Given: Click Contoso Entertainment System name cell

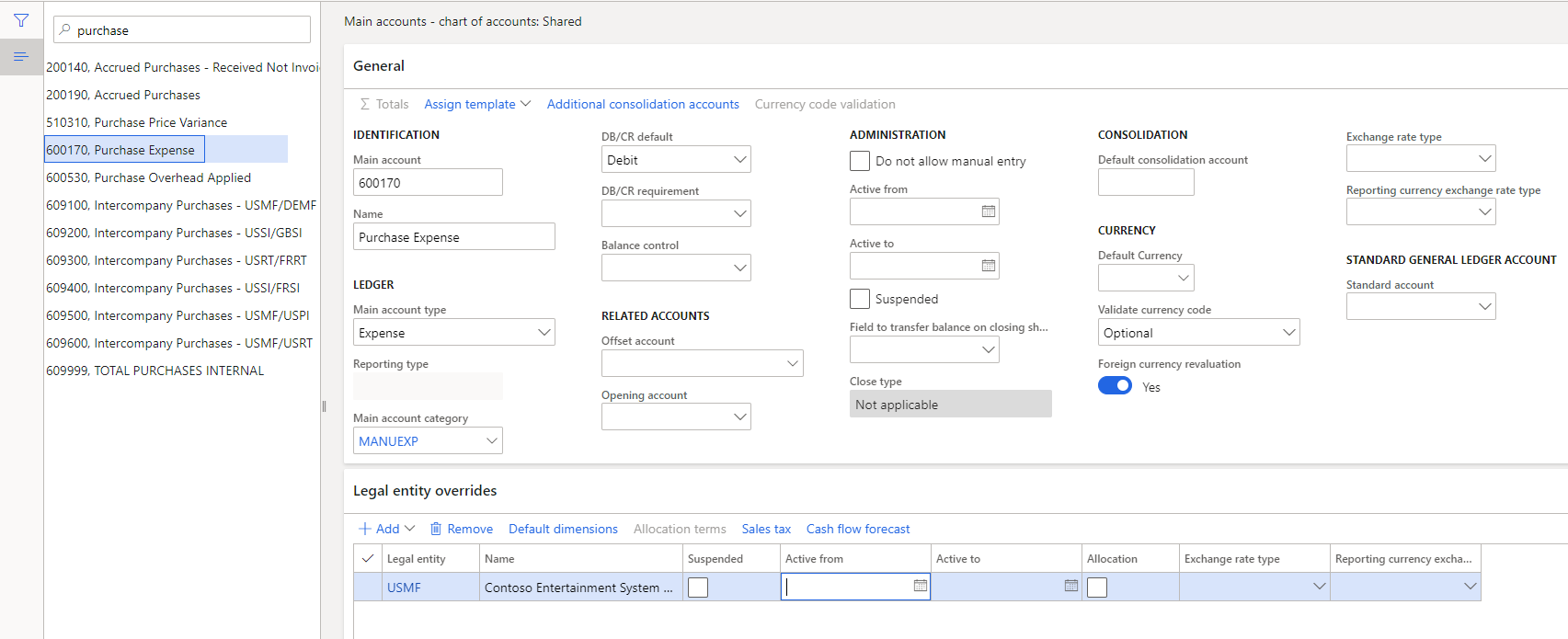Looking at the screenshot, I should (x=581, y=587).
